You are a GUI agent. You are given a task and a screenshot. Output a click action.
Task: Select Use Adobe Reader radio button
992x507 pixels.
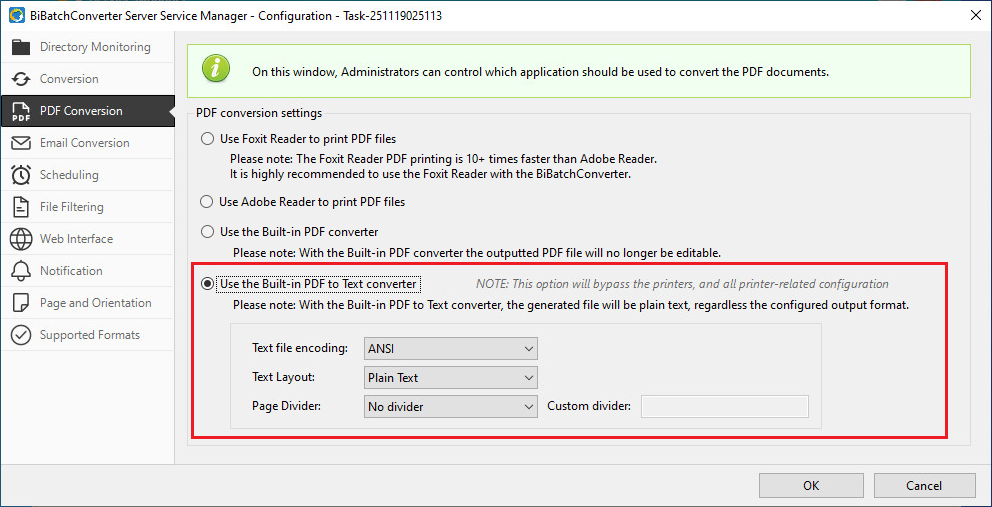click(208, 202)
